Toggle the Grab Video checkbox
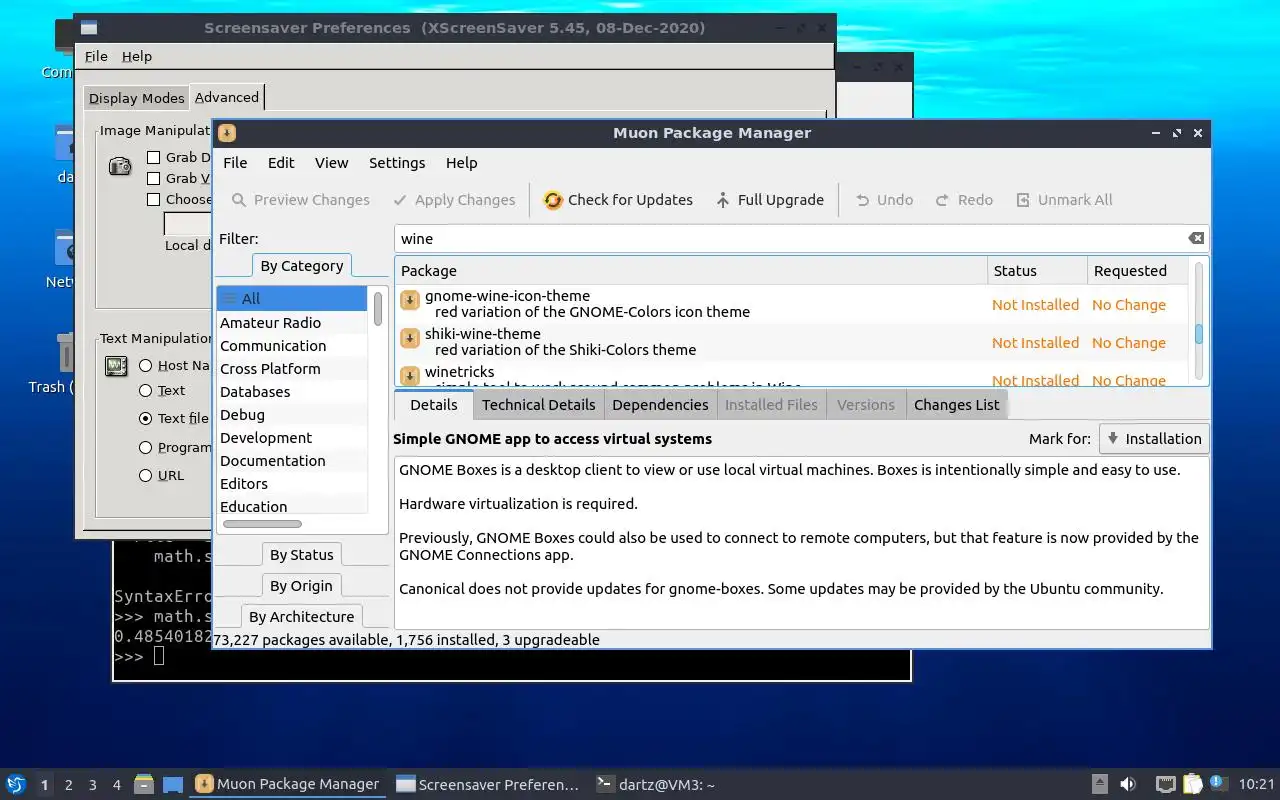This screenshot has width=1280, height=800. coord(153,178)
